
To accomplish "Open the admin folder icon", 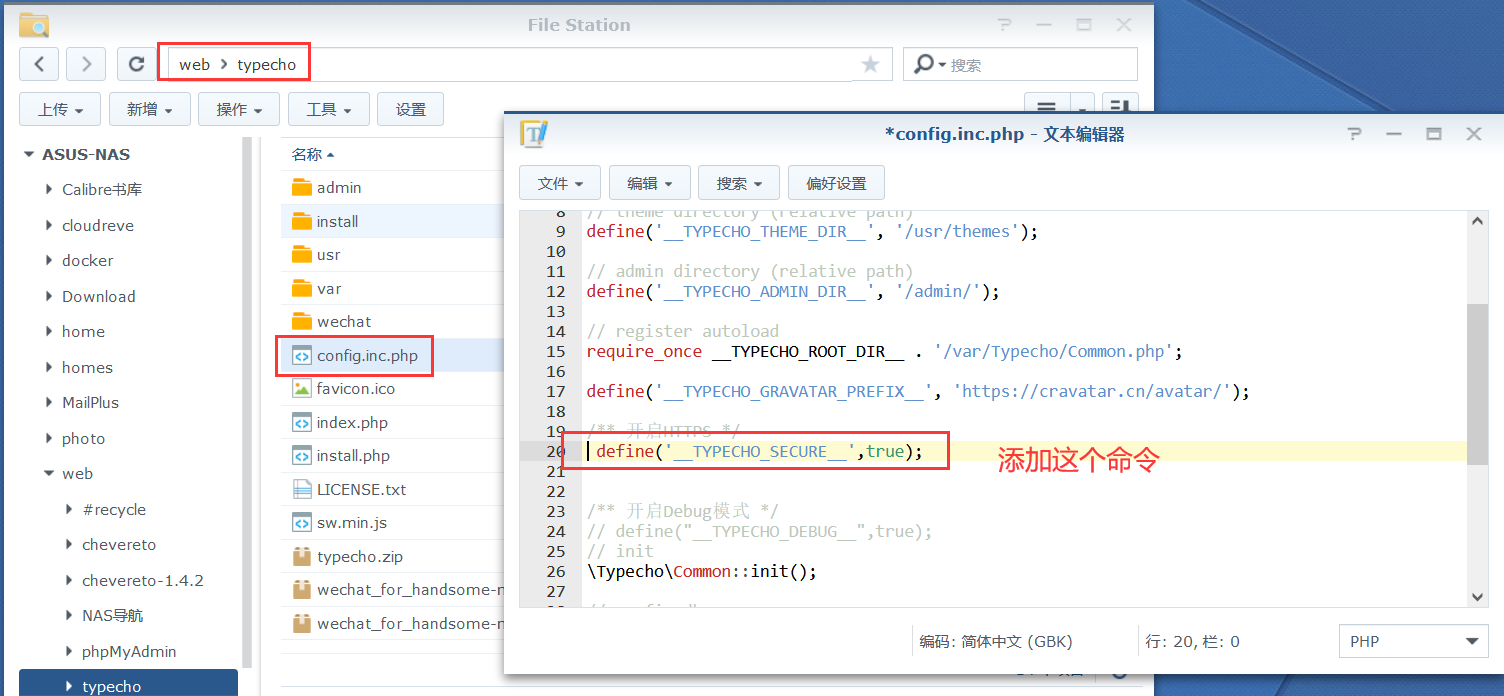I will pos(302,188).
